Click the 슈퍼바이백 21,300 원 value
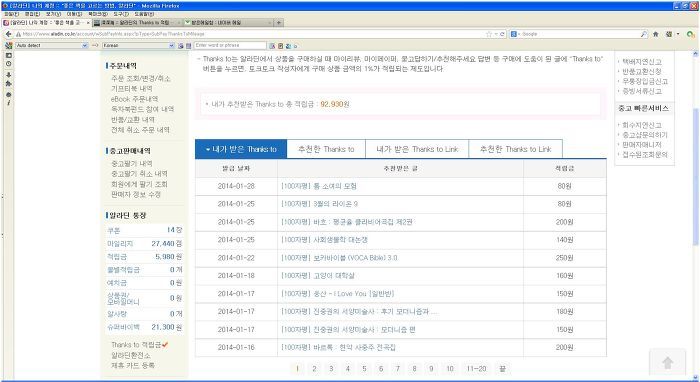The width and height of the screenshot is (700, 382). (167, 327)
